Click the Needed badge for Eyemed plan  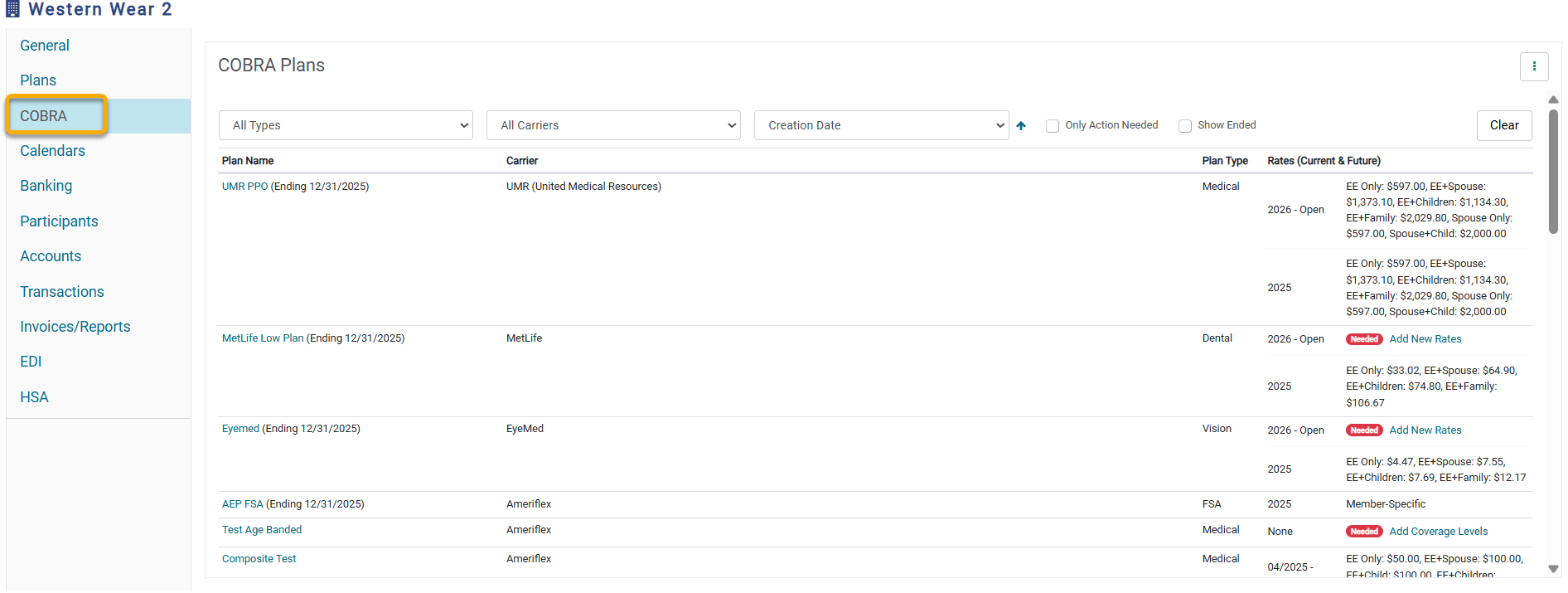[x=1363, y=430]
